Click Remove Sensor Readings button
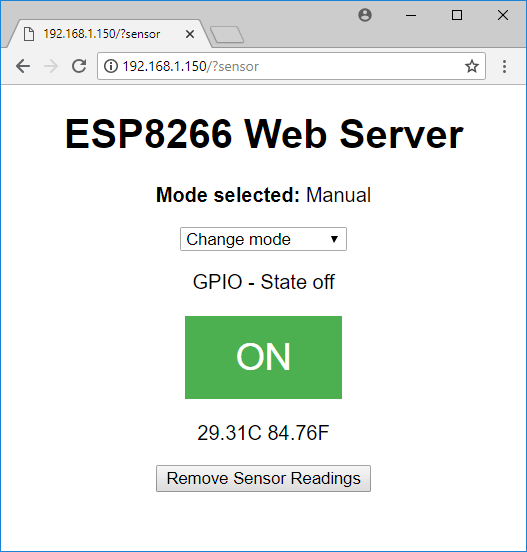 (x=263, y=478)
